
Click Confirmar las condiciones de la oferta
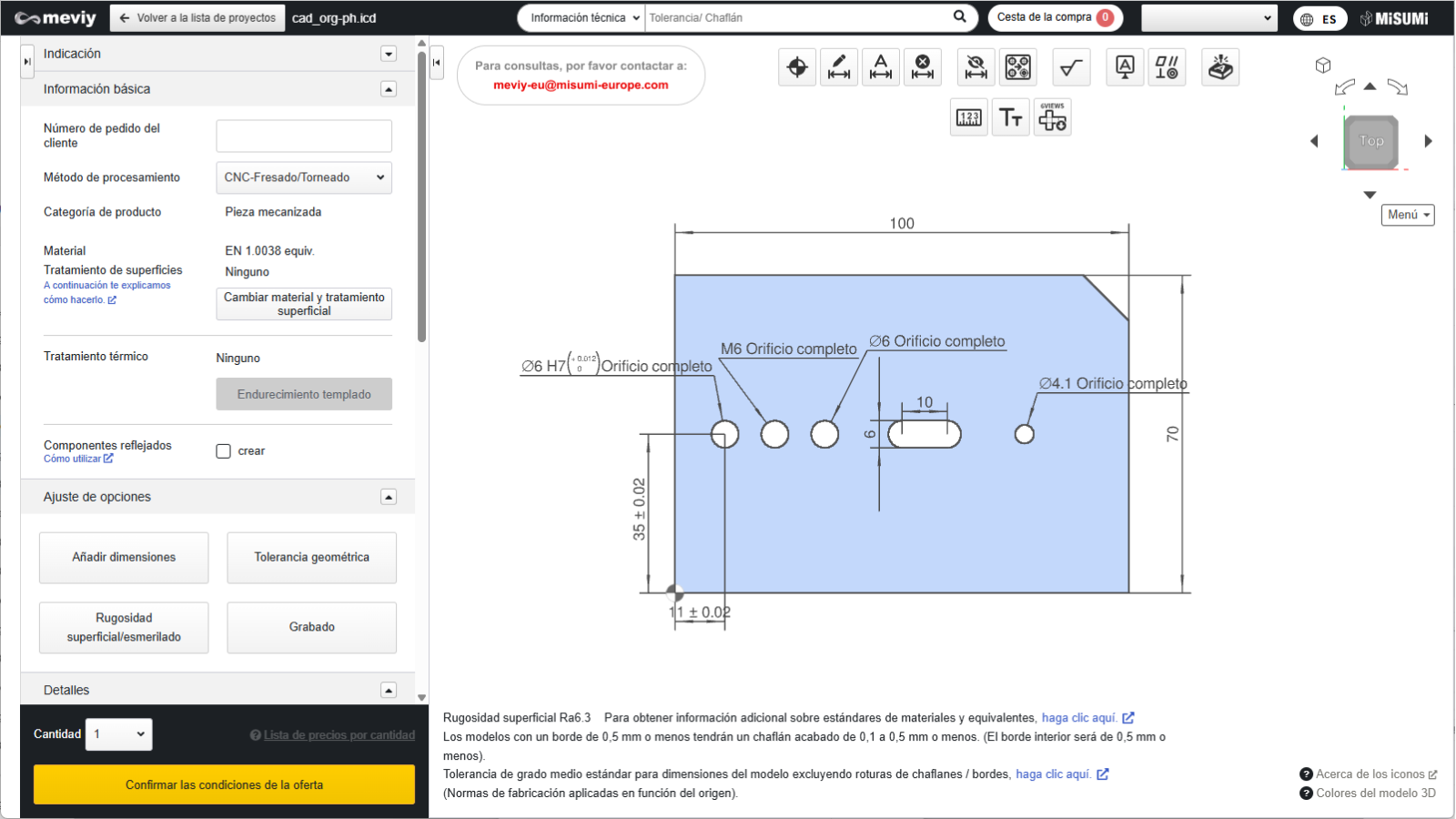click(x=224, y=784)
